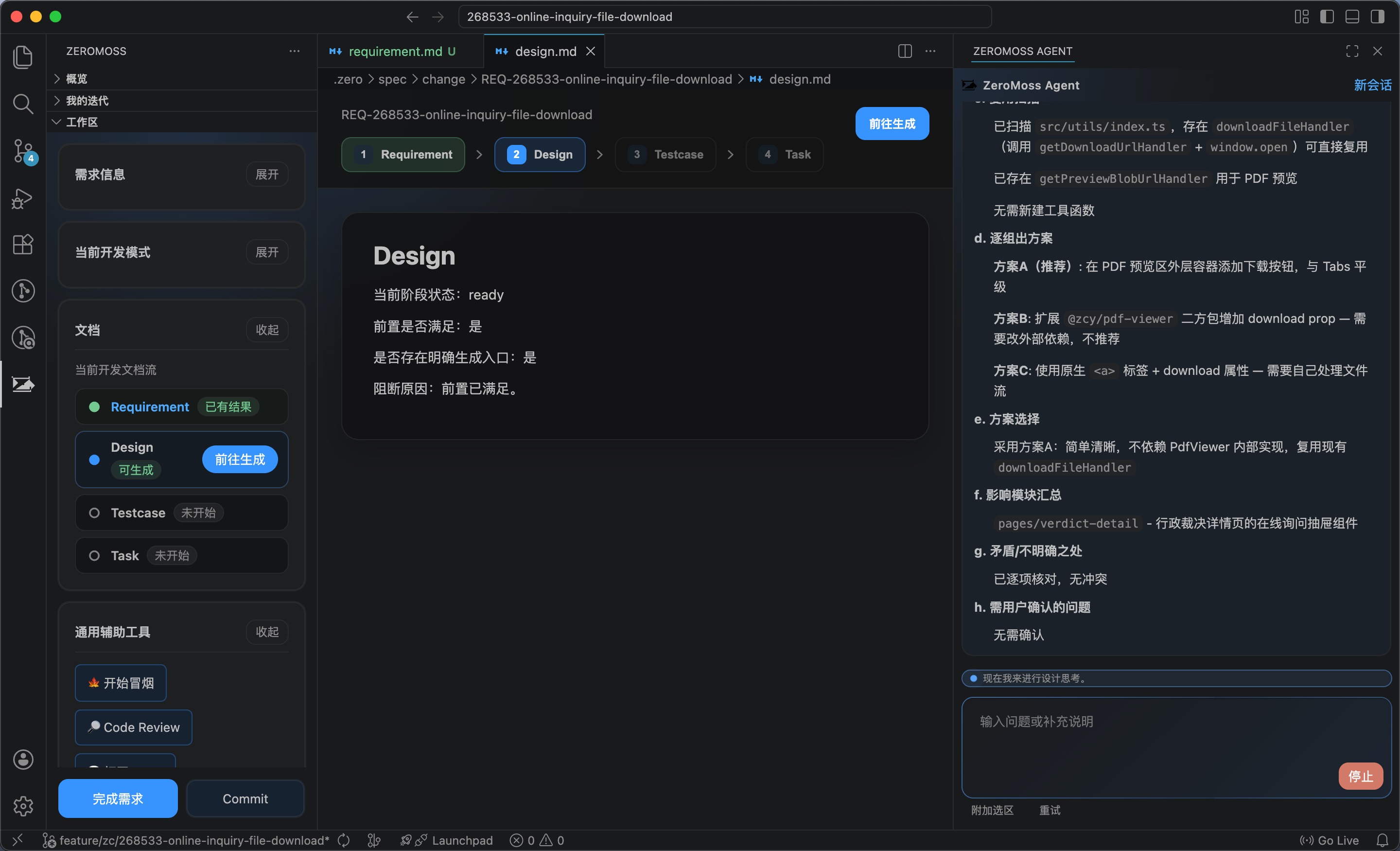Open ZEROMOSS sidebar more actions ellipsis
Screen dimensions: 1400x851
point(294,51)
